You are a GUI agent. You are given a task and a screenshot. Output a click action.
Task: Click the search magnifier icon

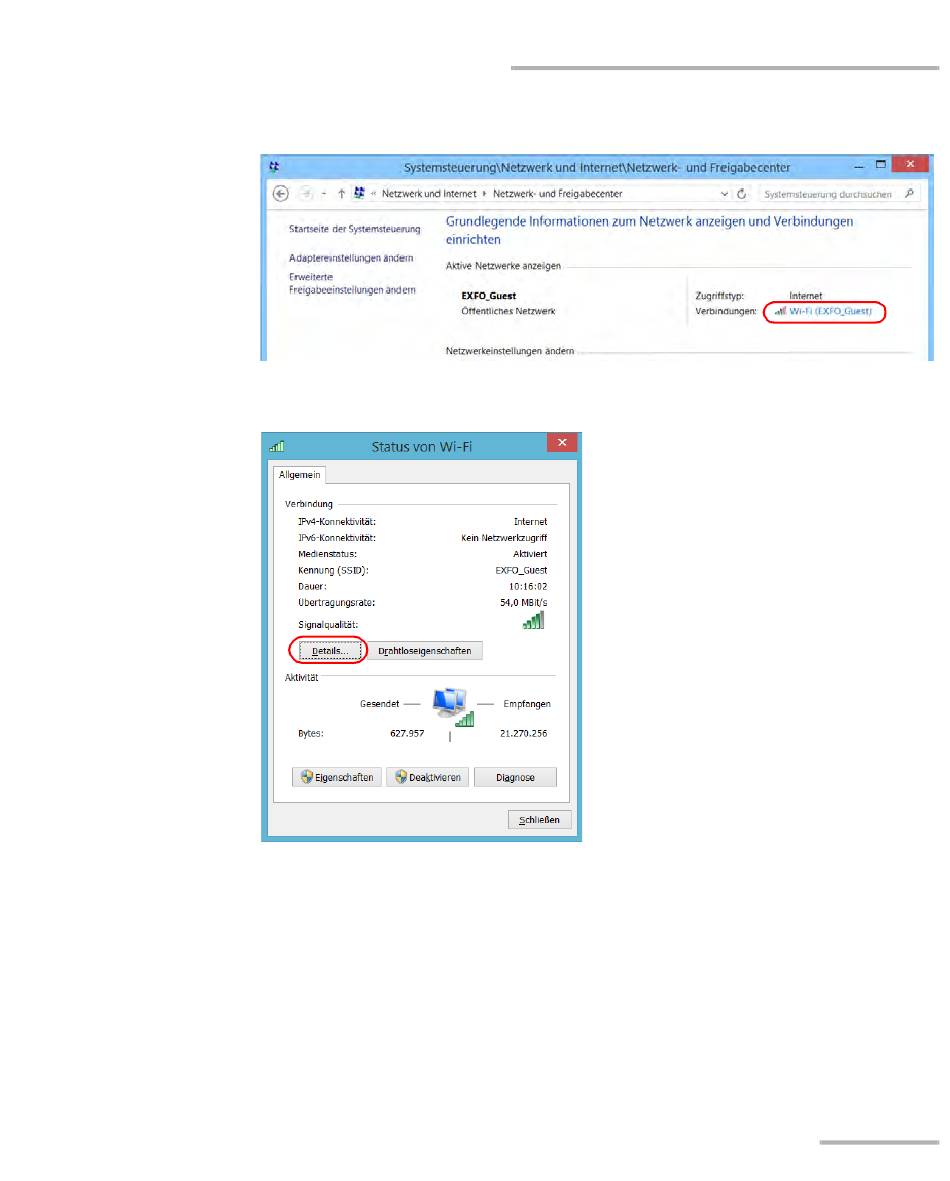pos(909,194)
